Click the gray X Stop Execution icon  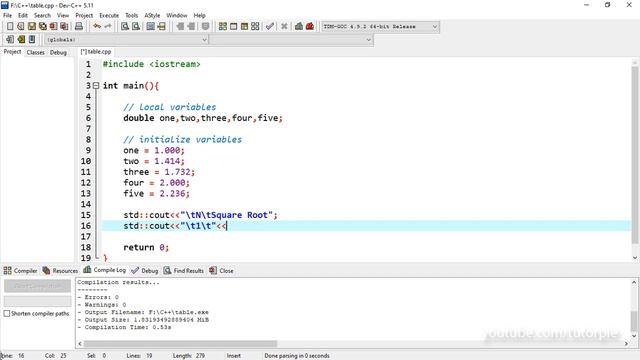[x=284, y=27]
